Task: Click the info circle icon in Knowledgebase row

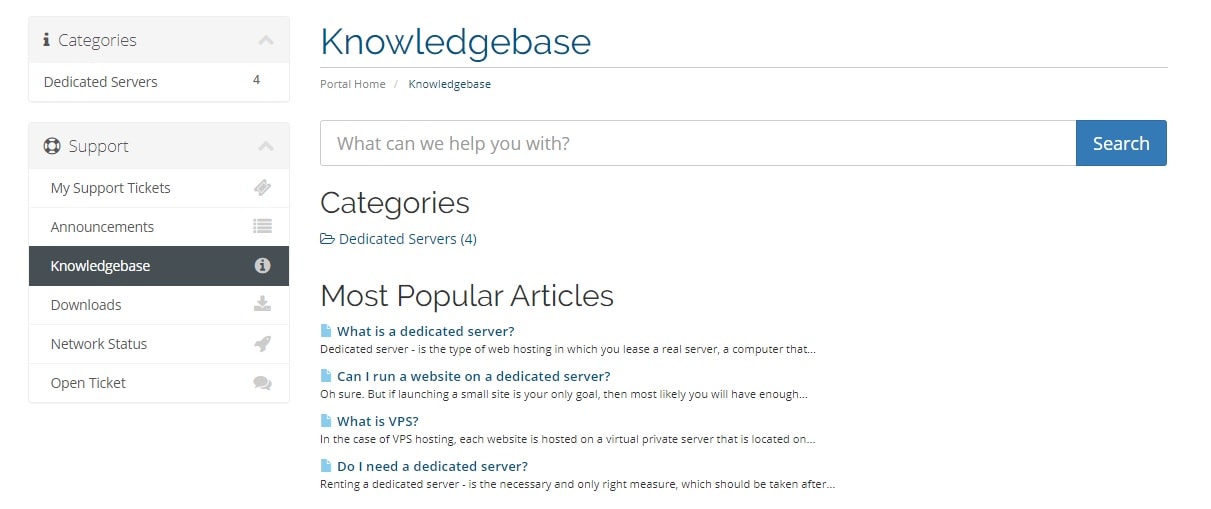Action: coord(262,266)
